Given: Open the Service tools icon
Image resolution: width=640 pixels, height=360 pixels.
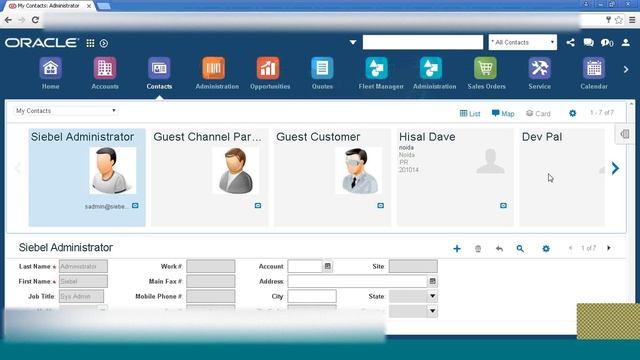Looking at the screenshot, I should [540, 68].
